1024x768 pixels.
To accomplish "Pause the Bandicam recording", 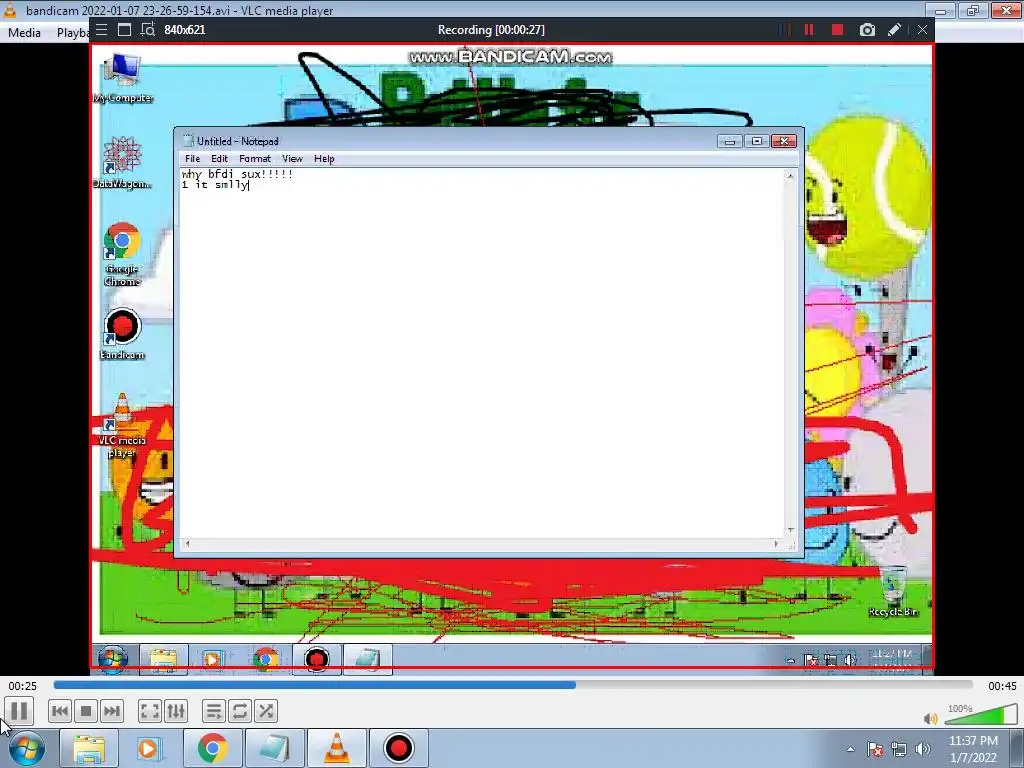I will 809,30.
